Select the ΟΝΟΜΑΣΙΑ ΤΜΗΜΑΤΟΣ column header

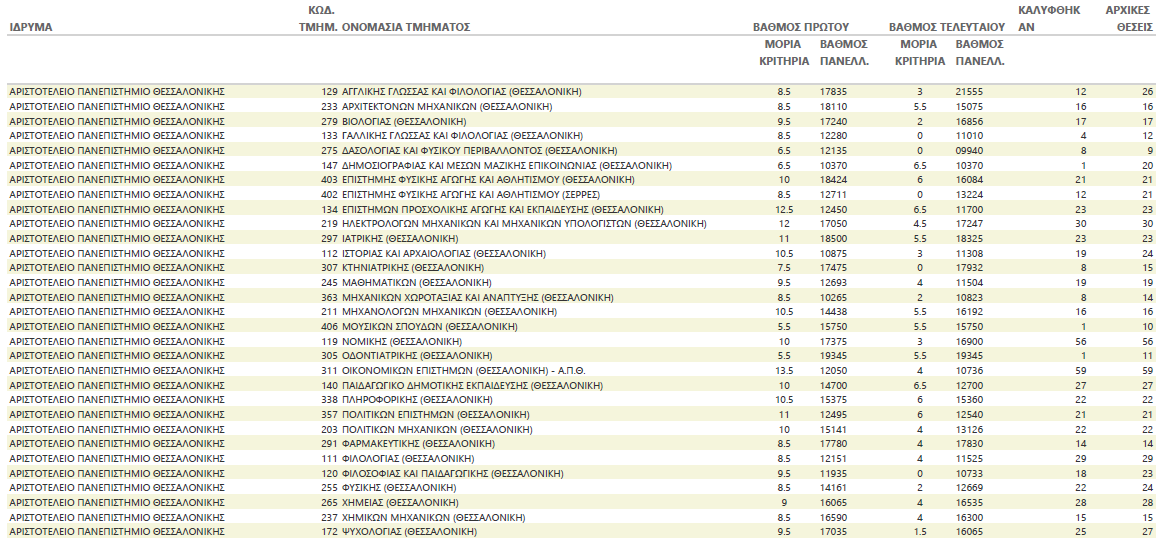[x=406, y=28]
